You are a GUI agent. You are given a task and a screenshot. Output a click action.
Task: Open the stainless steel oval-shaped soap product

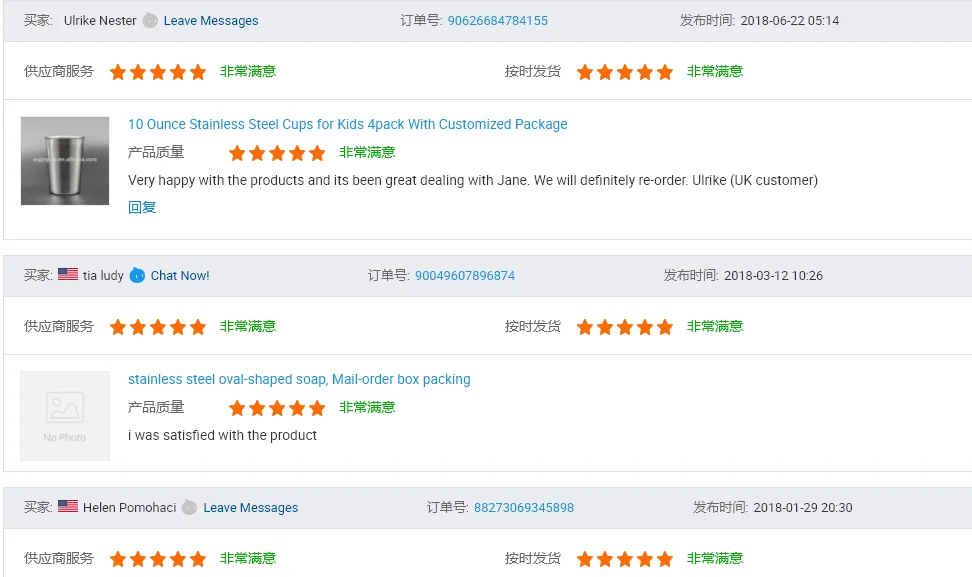[x=298, y=379]
